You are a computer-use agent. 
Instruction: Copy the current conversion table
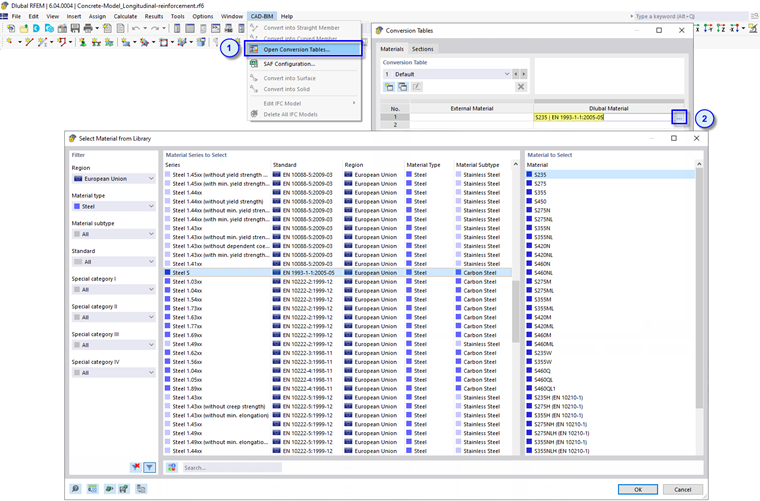(403, 87)
